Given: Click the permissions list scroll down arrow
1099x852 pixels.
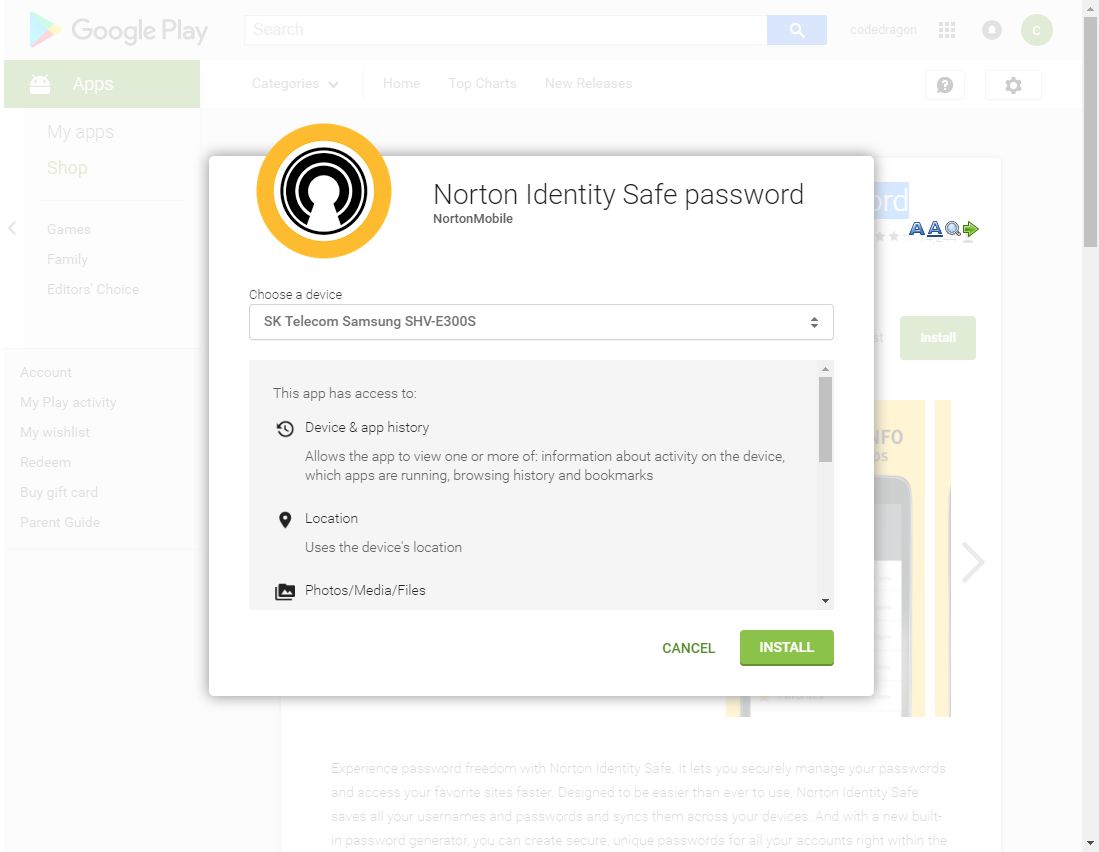Looking at the screenshot, I should 826,601.
